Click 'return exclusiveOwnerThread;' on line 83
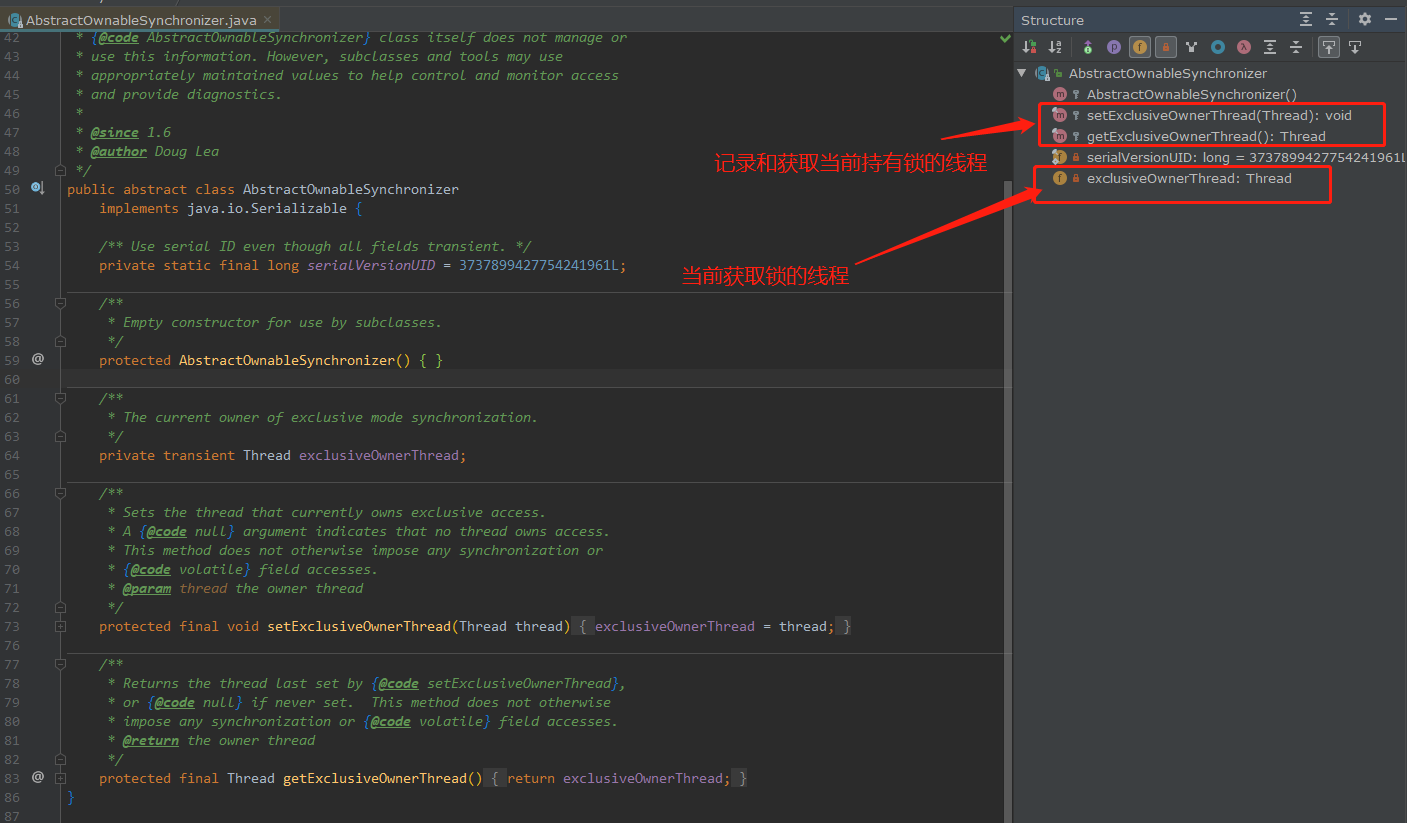 click(x=618, y=778)
